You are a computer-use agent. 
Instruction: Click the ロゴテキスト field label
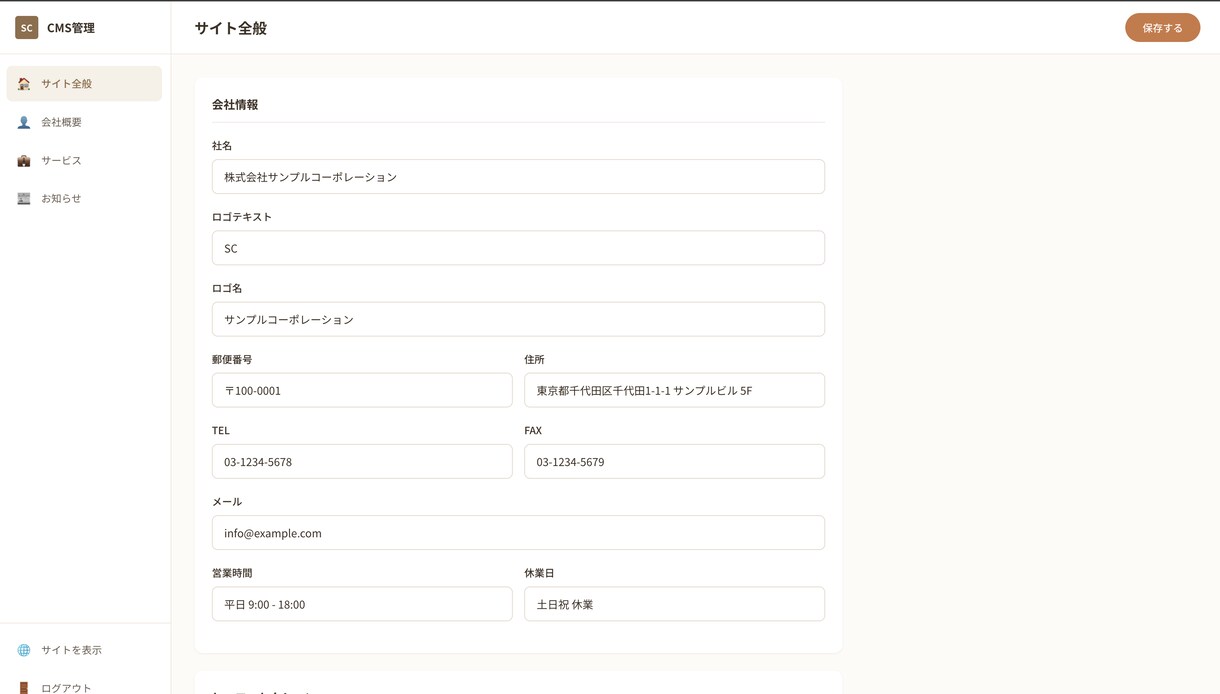242,217
